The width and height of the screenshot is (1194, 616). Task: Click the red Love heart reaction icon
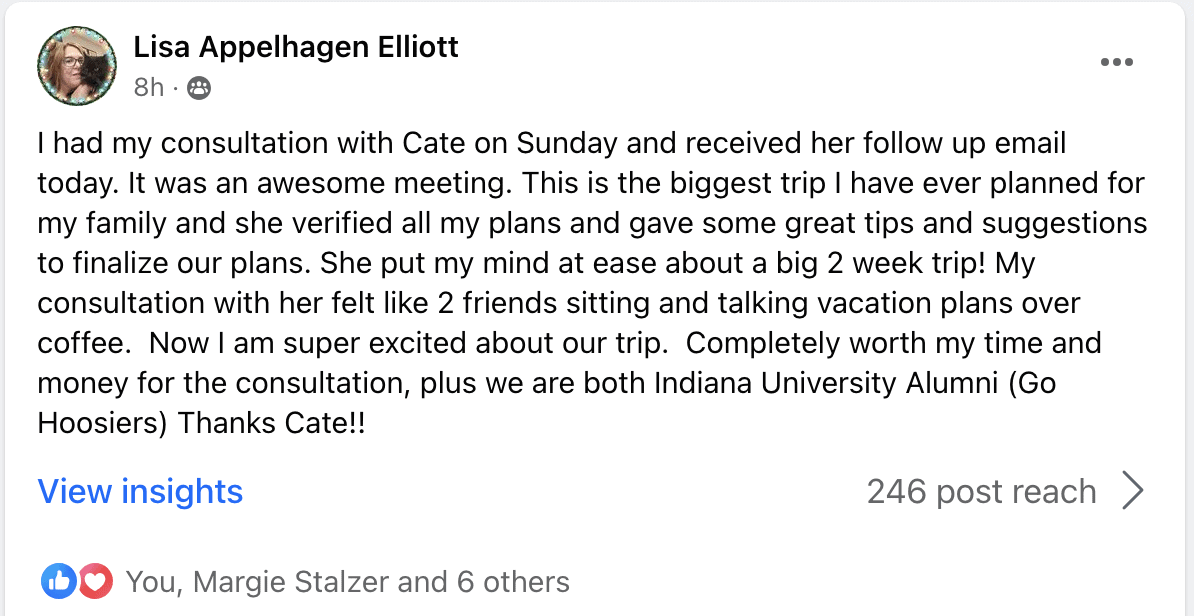click(x=95, y=581)
